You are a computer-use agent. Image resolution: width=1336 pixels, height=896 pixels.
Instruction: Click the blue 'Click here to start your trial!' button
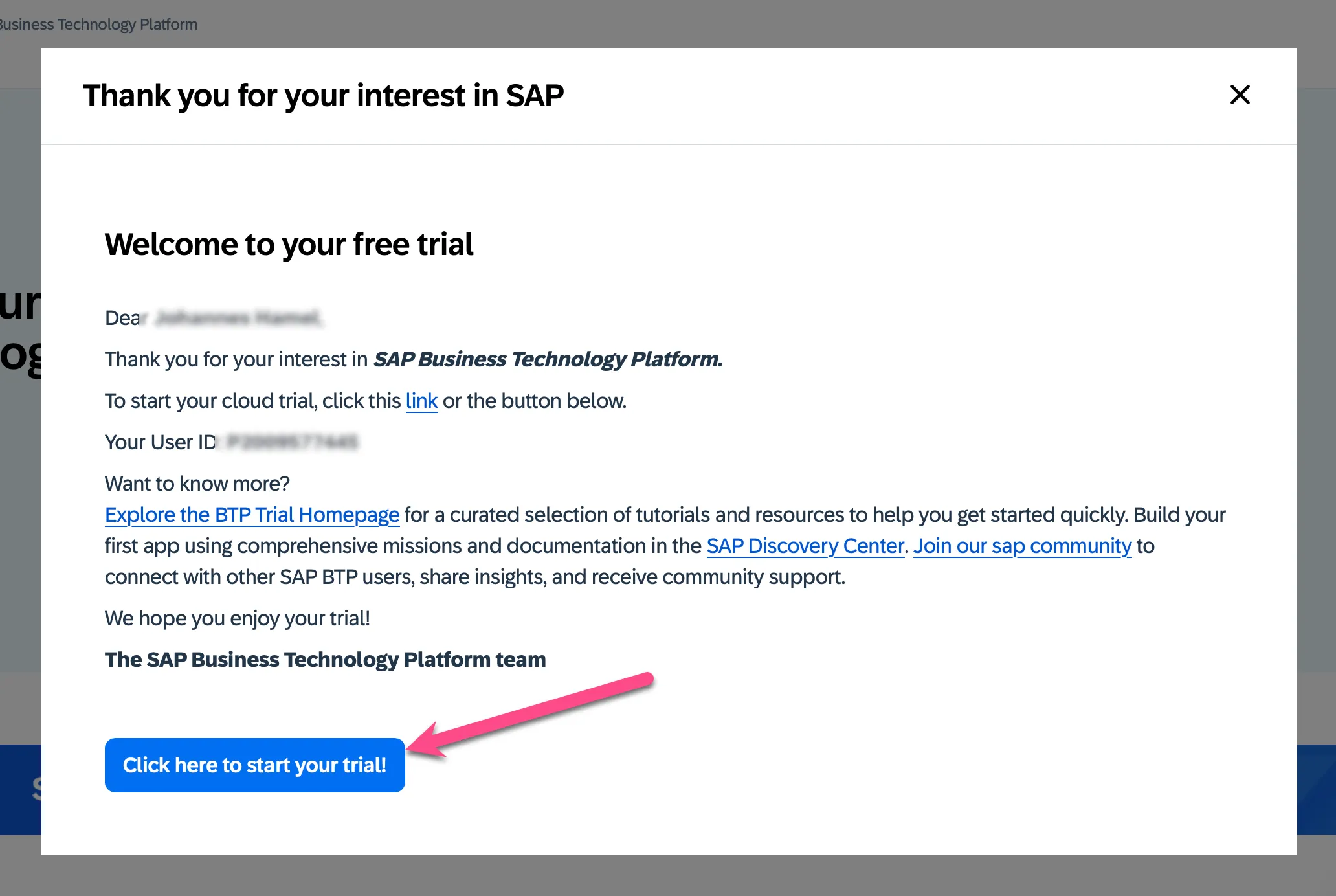[x=254, y=765]
